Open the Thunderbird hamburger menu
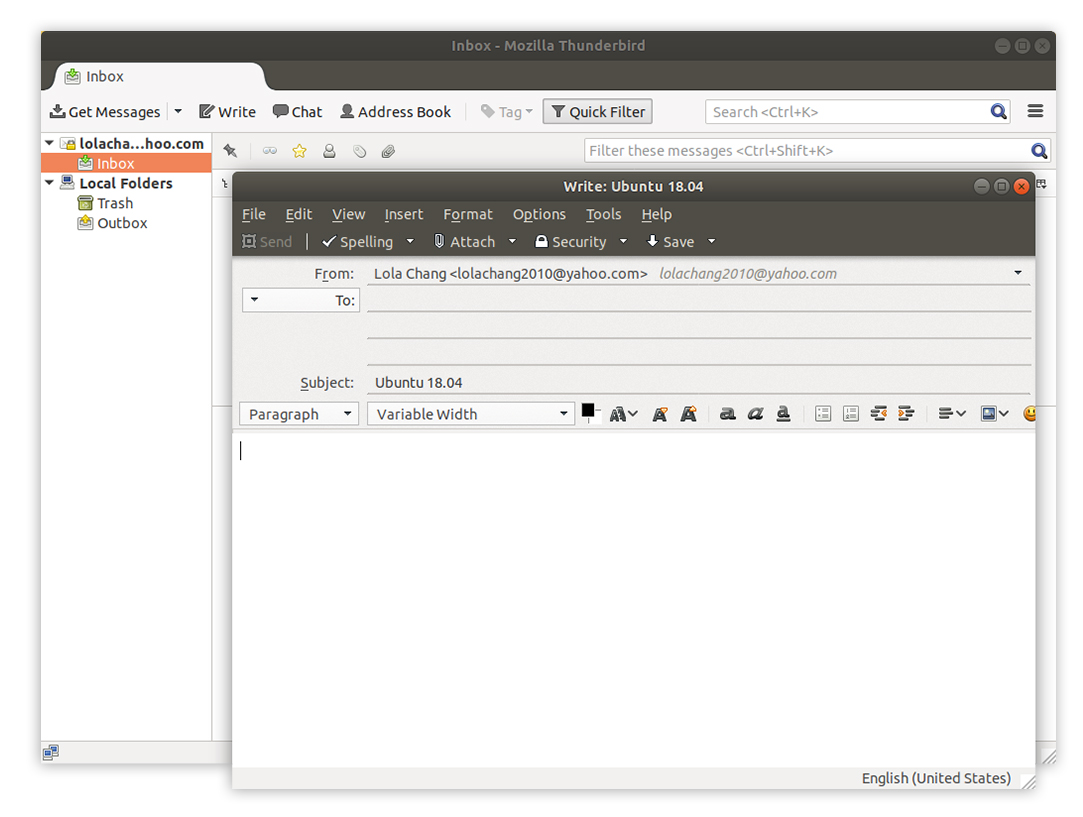This screenshot has height=817, width=1083. tap(1035, 111)
